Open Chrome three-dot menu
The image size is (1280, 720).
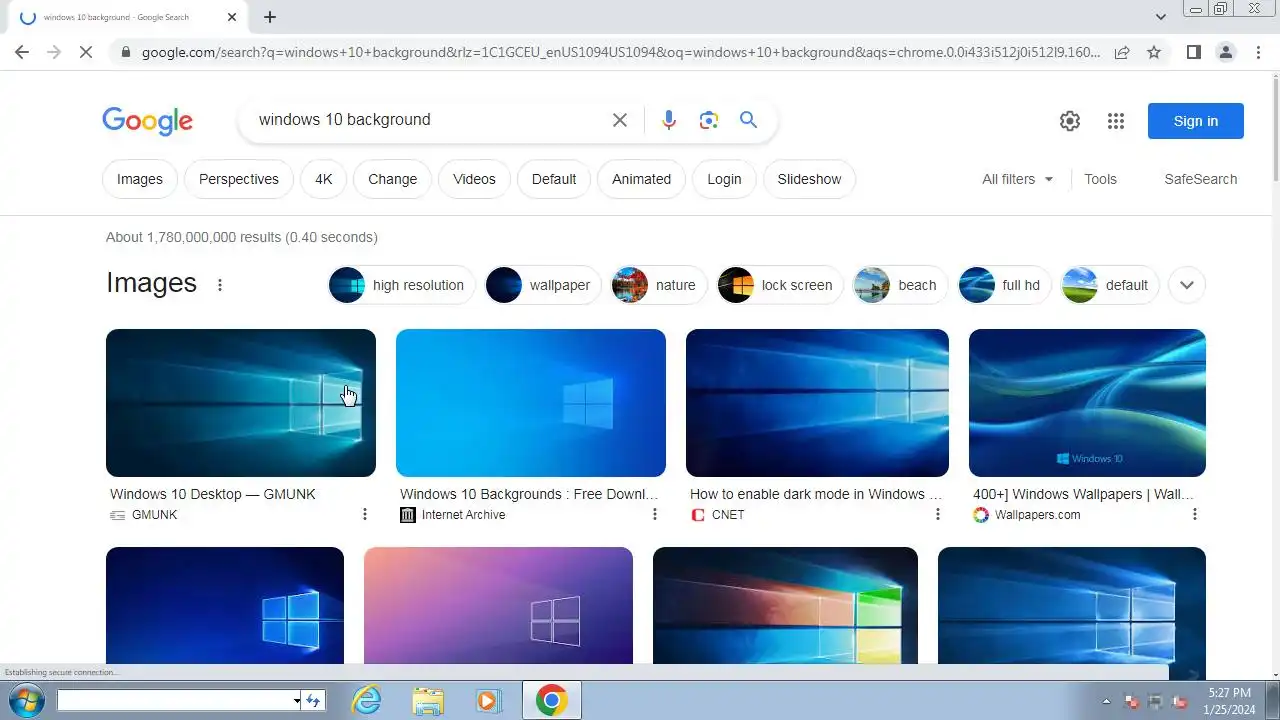coord(1258,52)
